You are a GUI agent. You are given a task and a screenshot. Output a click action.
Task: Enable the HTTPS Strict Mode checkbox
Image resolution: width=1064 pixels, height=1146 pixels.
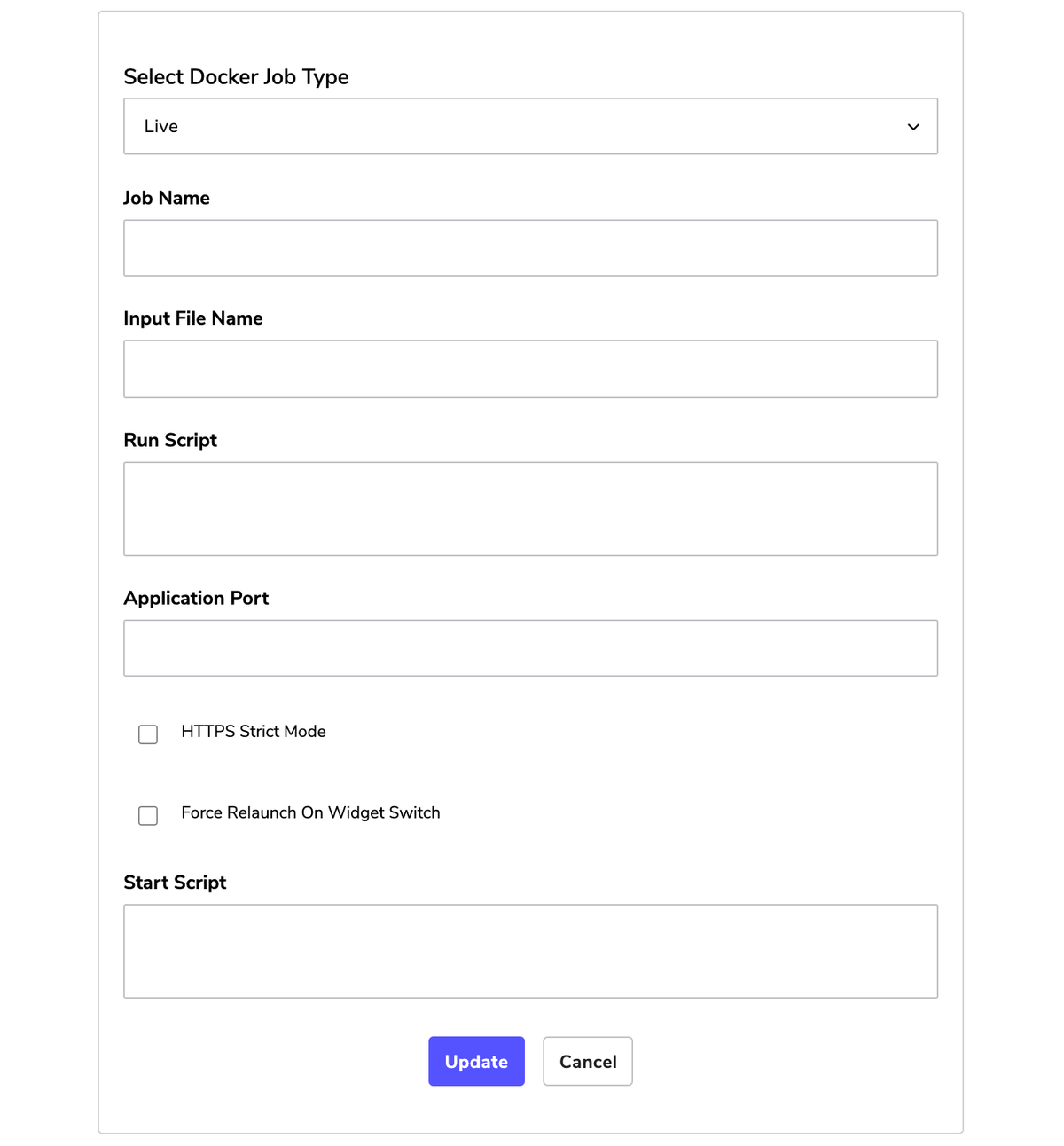[x=148, y=734]
